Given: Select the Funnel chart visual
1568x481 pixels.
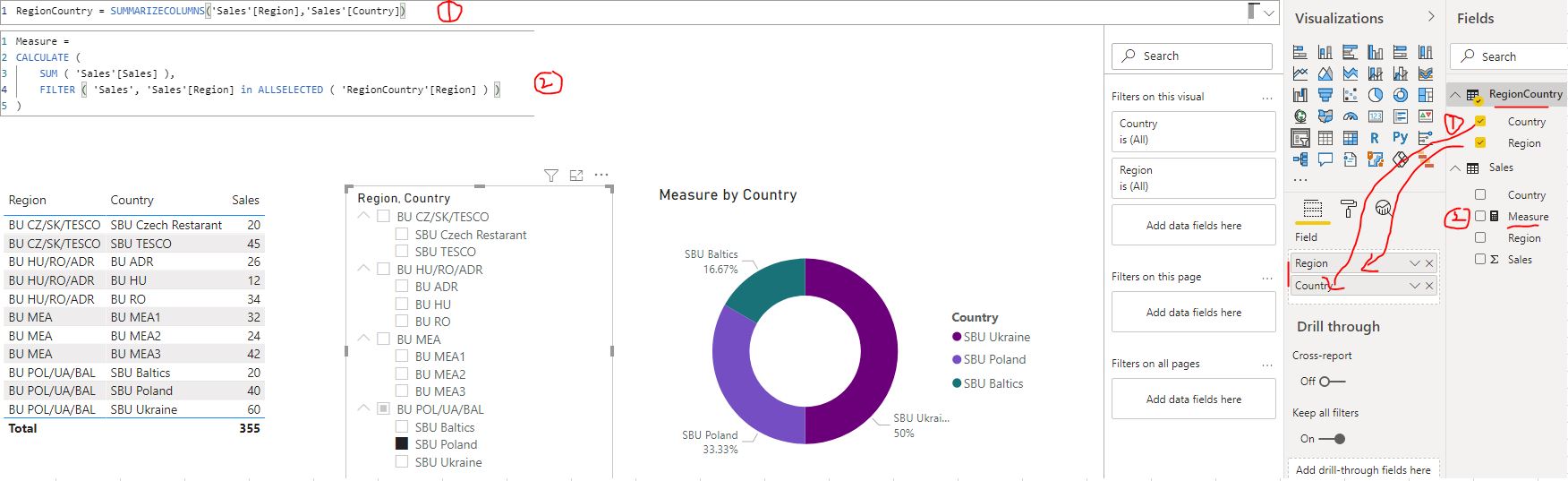Looking at the screenshot, I should coord(1325,95).
